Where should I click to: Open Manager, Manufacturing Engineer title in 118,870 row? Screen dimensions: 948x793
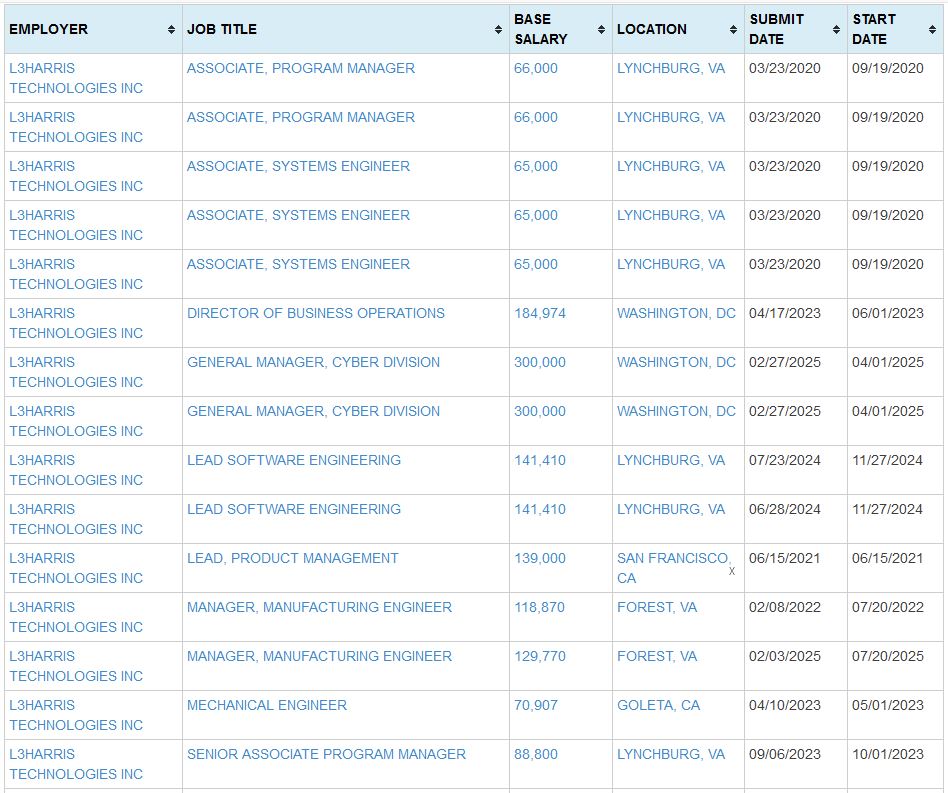(319, 607)
